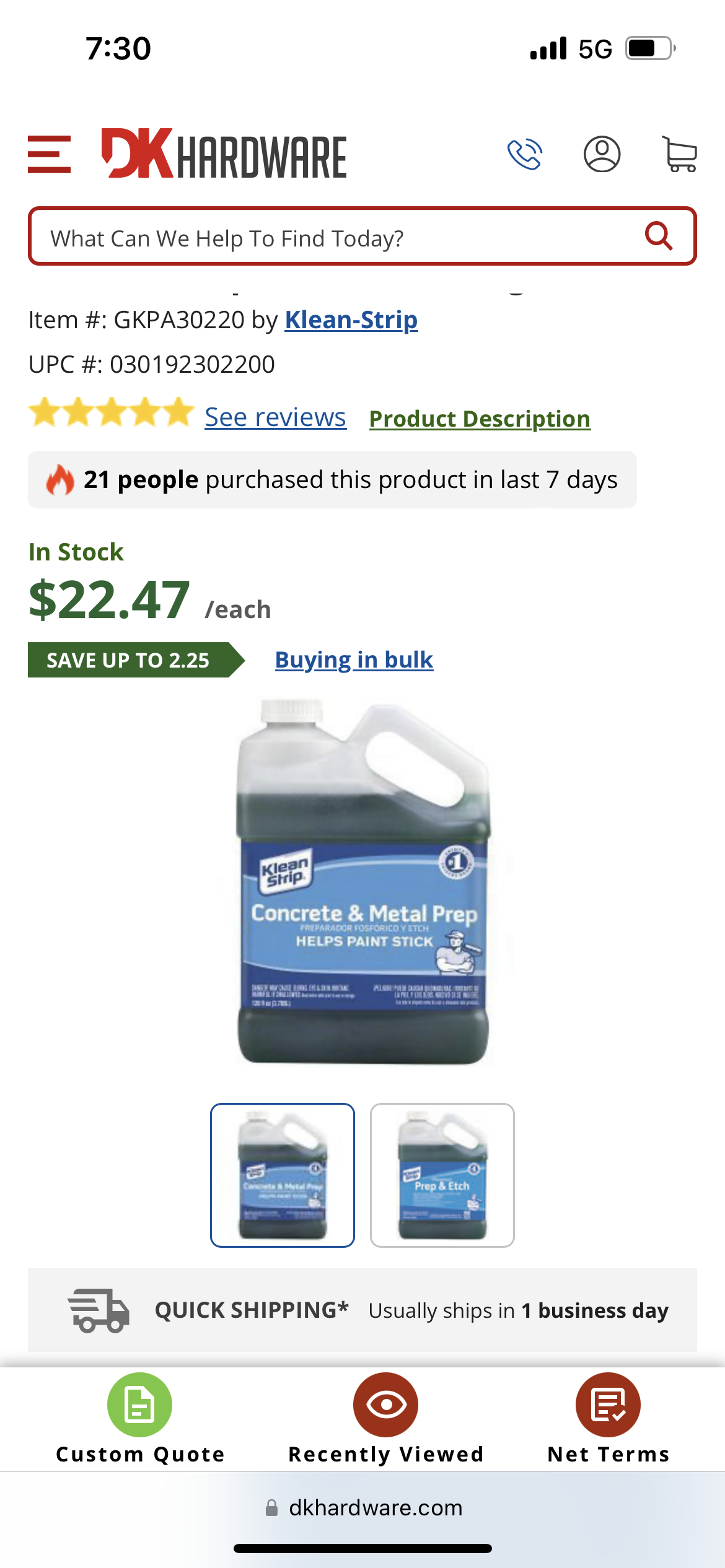Tap the dkhardware.com address bar
Screen dimensions: 725x1568
coord(364,1508)
